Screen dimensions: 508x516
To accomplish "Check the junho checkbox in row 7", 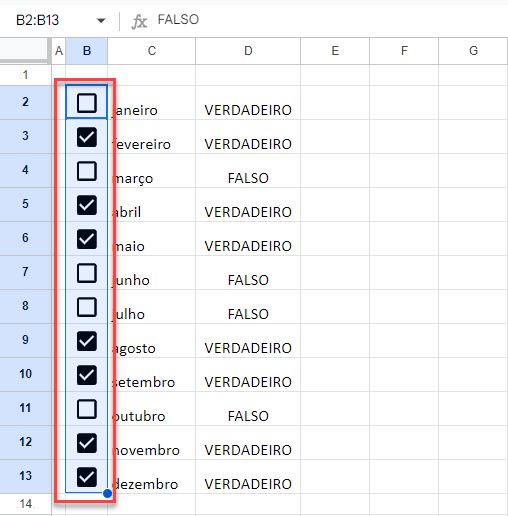I will 87,273.
